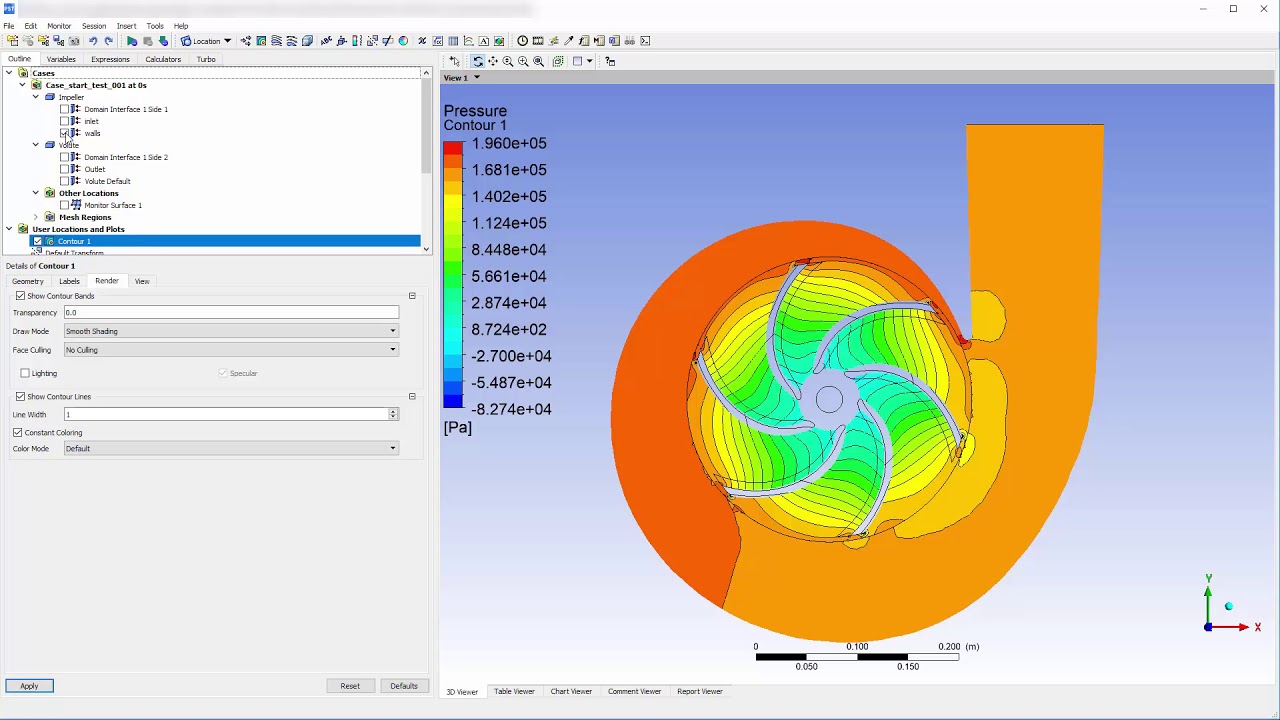The image size is (1280, 720).
Task: Uncheck Show Contour Lines option
Action: pyautogui.click(x=20, y=396)
